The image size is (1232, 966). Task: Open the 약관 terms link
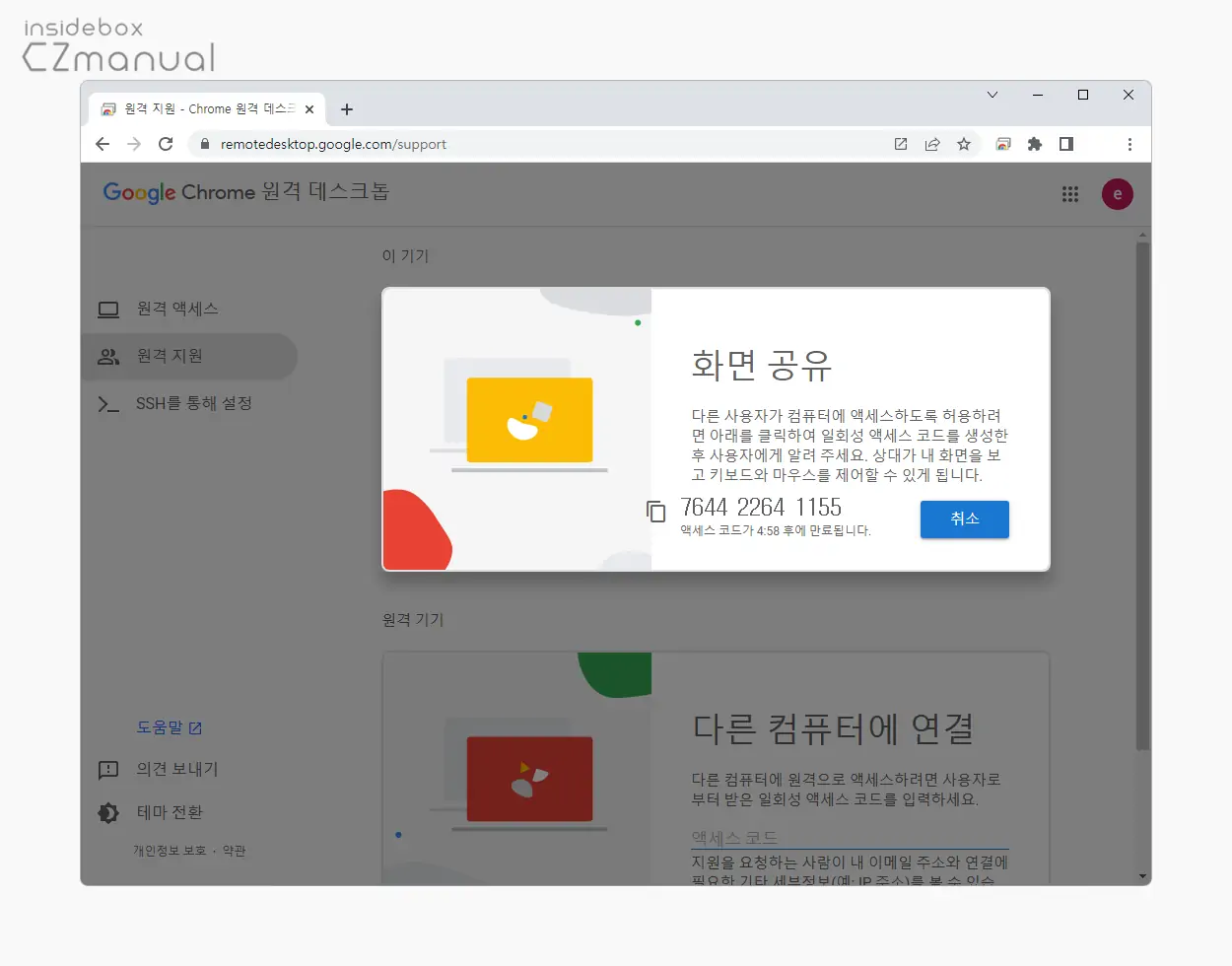click(234, 851)
